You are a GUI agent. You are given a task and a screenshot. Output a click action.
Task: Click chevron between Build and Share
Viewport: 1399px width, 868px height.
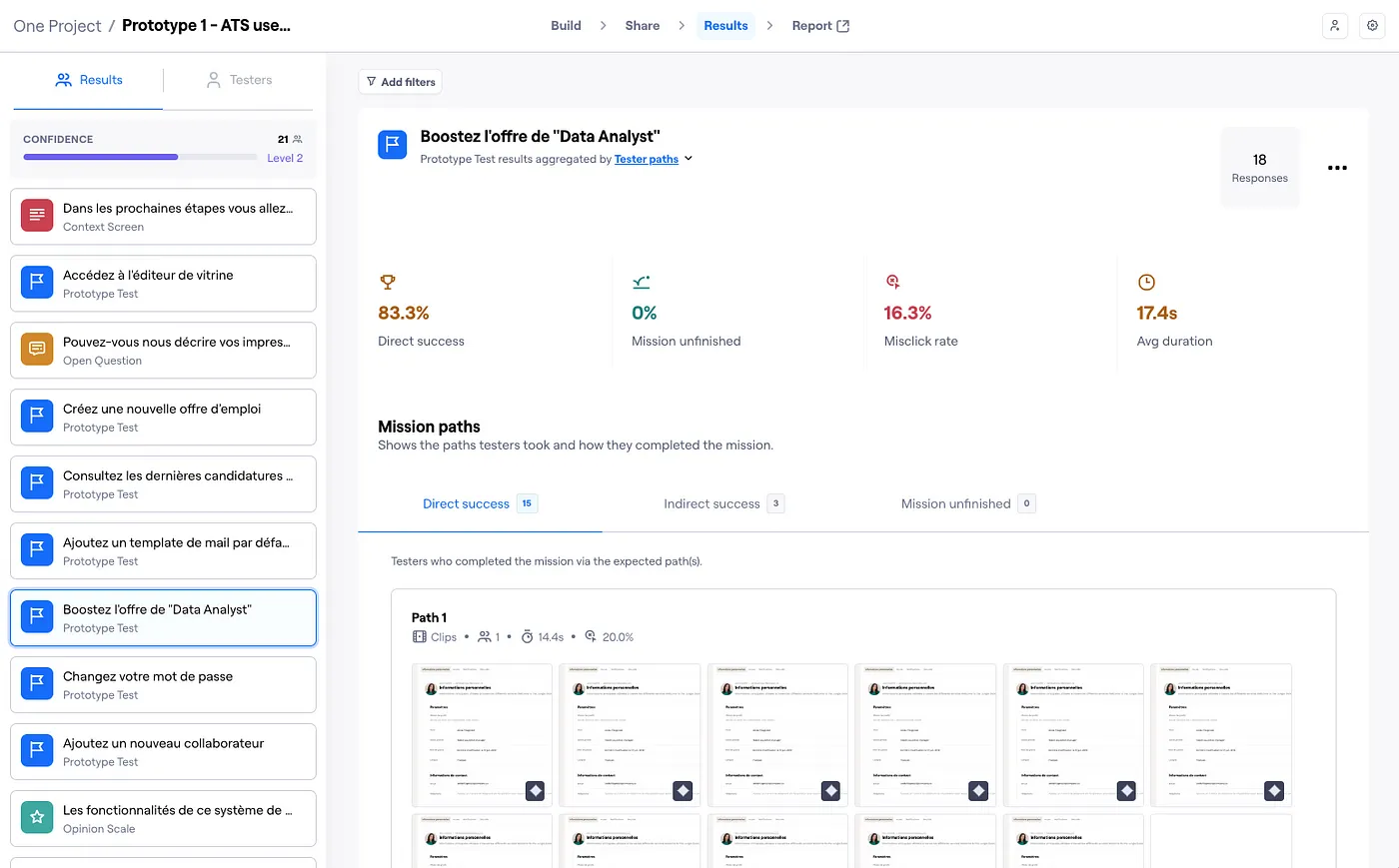tap(604, 26)
